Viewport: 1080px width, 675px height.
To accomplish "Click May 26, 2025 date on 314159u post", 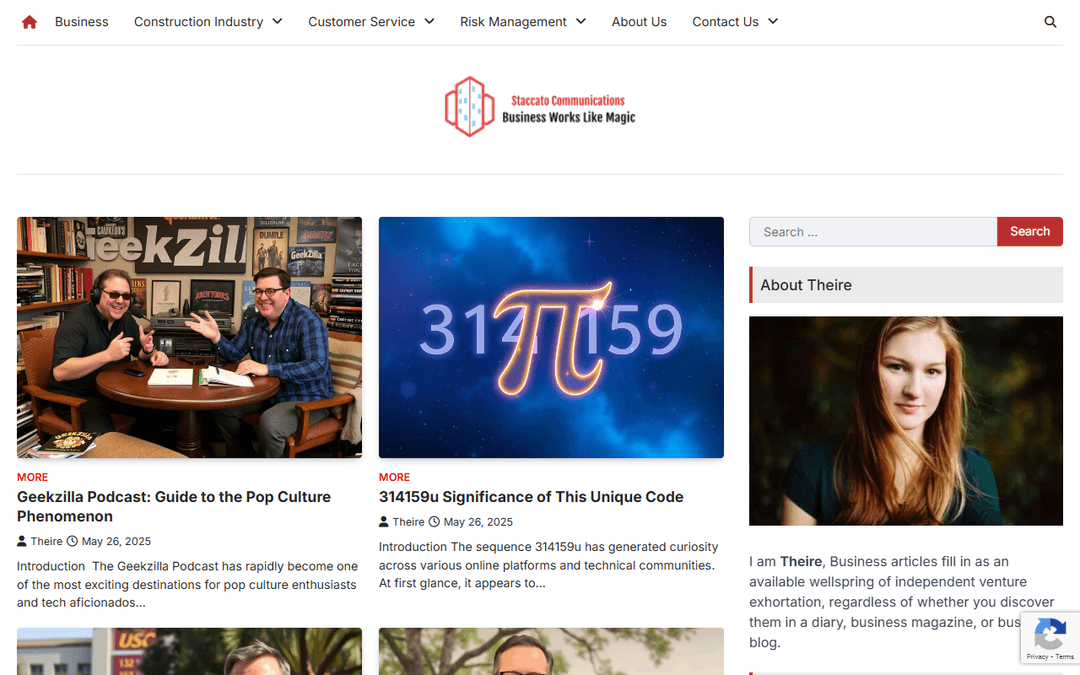I will (x=478, y=522).
